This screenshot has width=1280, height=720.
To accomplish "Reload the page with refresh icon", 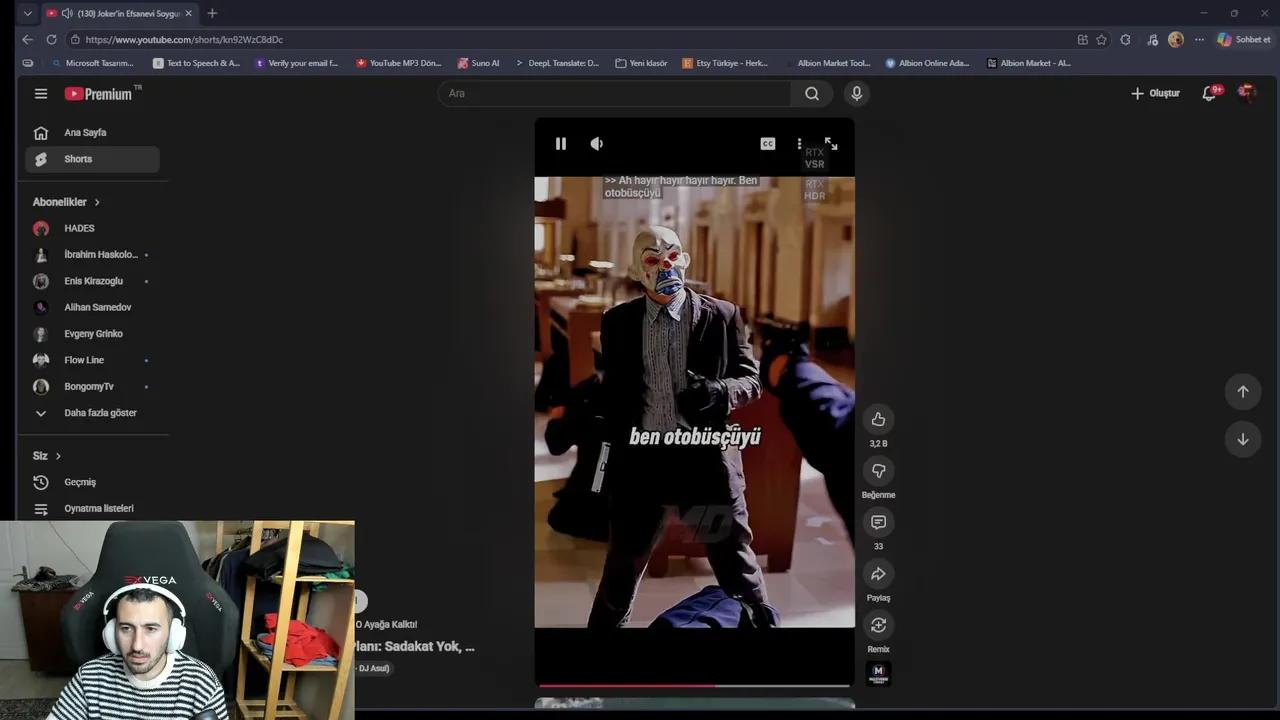I will point(51,39).
